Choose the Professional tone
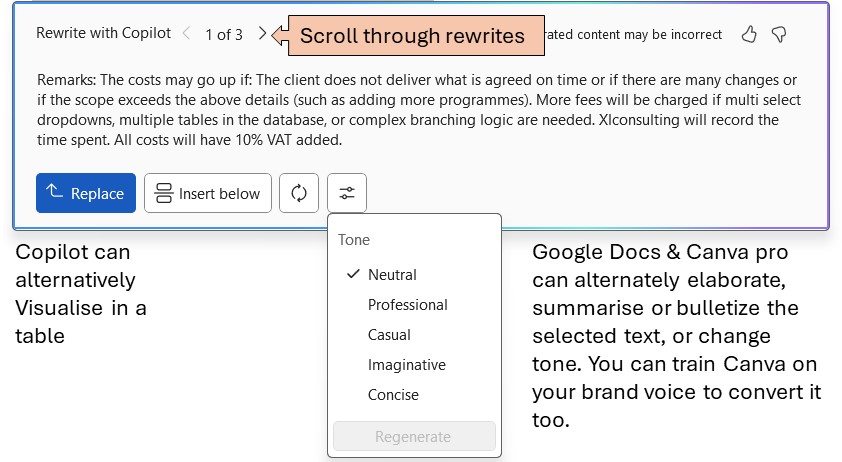 pyautogui.click(x=407, y=305)
